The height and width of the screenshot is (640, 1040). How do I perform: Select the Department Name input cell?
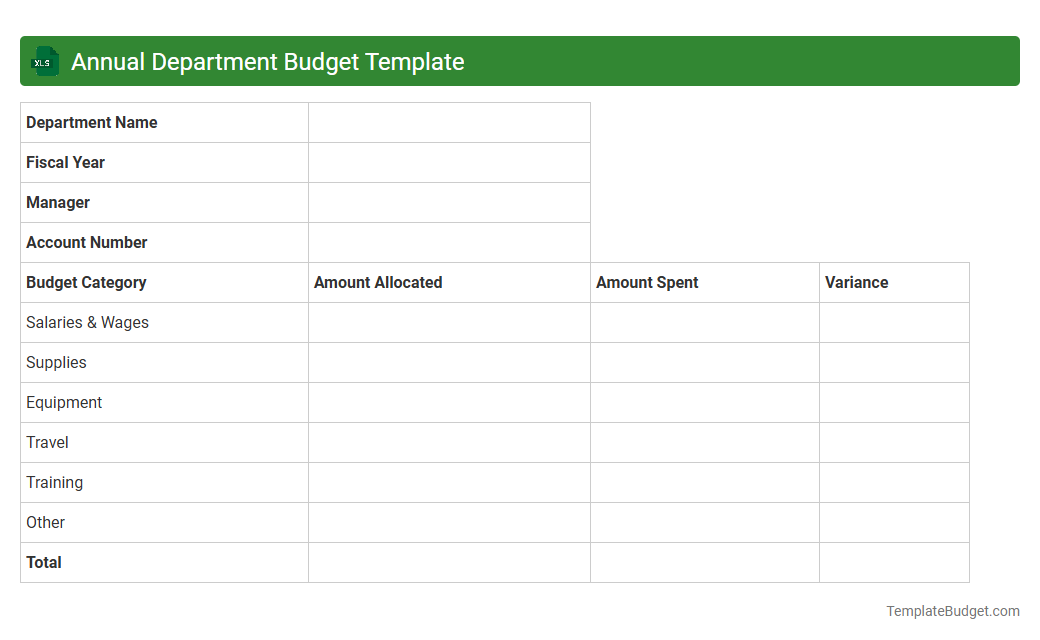448,122
